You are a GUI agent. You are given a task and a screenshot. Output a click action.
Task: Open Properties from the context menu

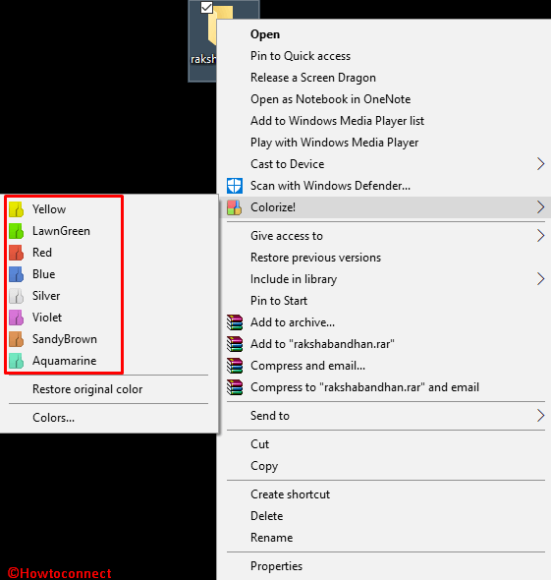click(x=276, y=566)
